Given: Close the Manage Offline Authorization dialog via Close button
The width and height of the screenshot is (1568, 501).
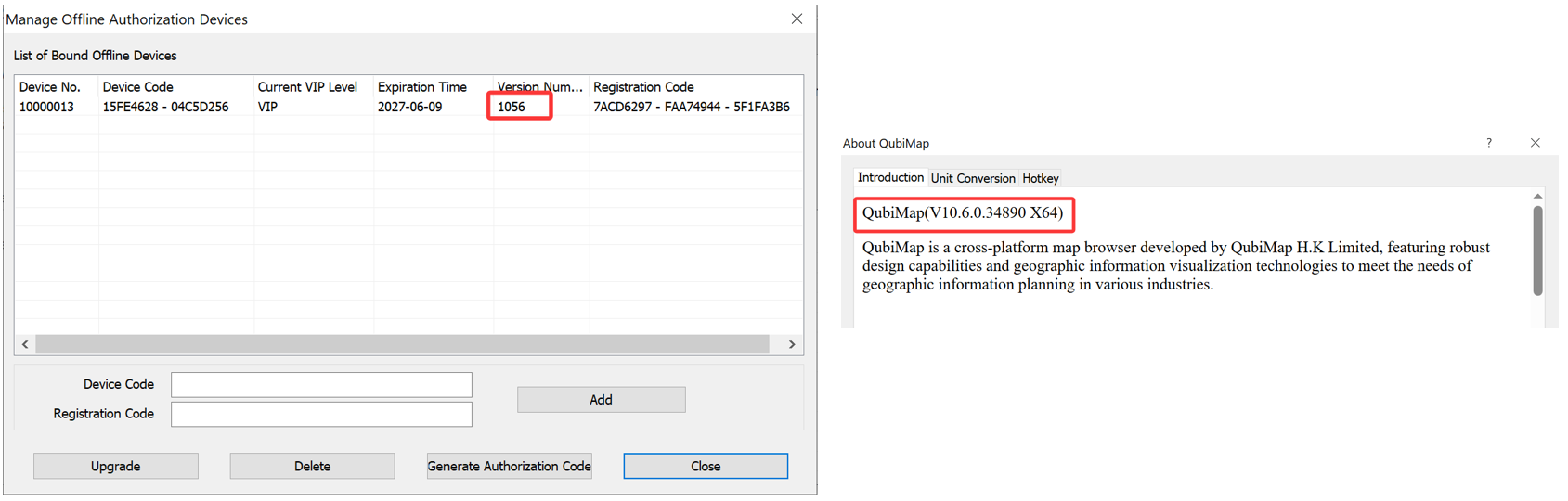Looking at the screenshot, I should point(706,466).
